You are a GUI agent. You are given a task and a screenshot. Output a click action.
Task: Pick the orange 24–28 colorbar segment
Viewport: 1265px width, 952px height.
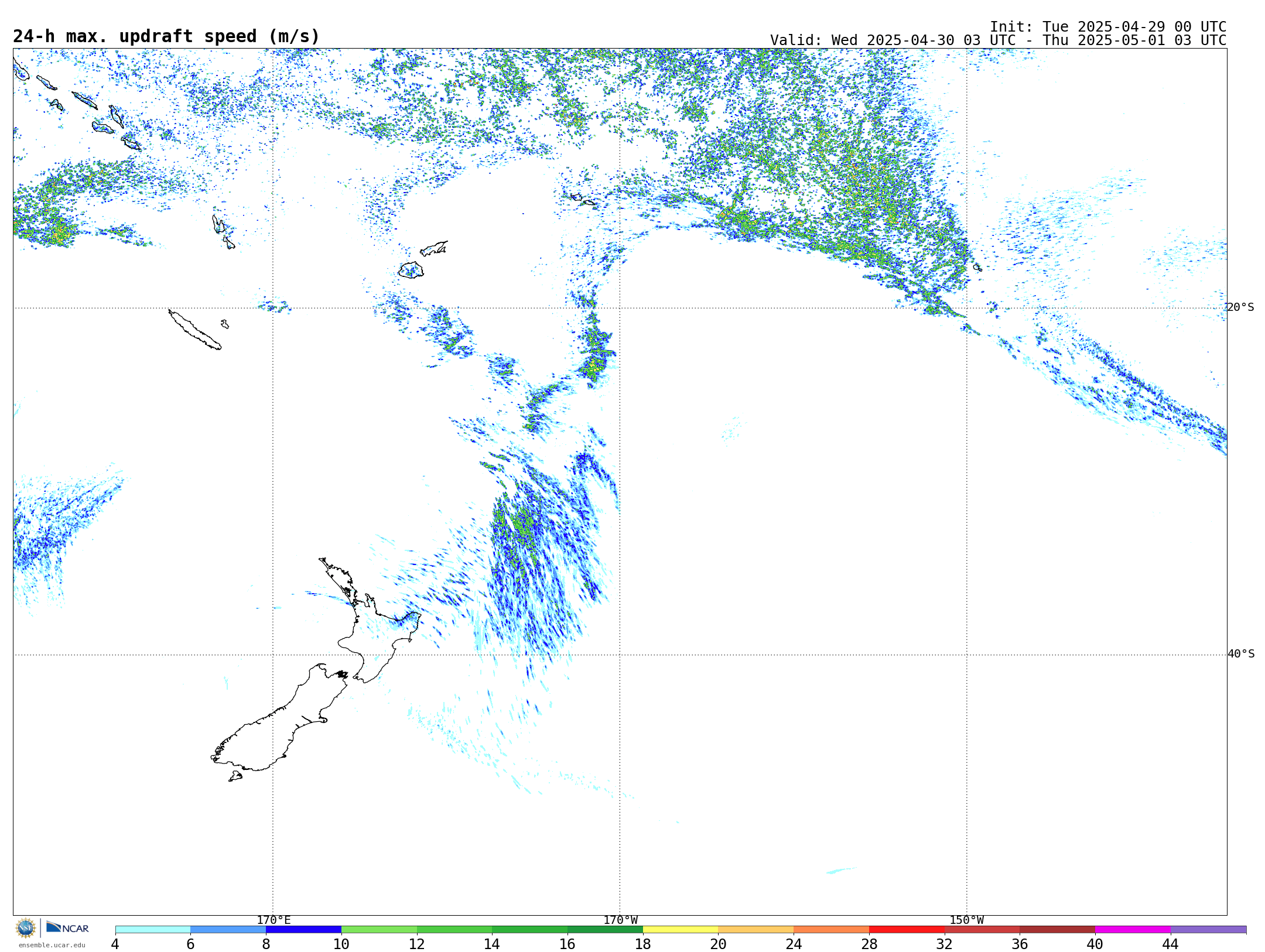(832, 930)
